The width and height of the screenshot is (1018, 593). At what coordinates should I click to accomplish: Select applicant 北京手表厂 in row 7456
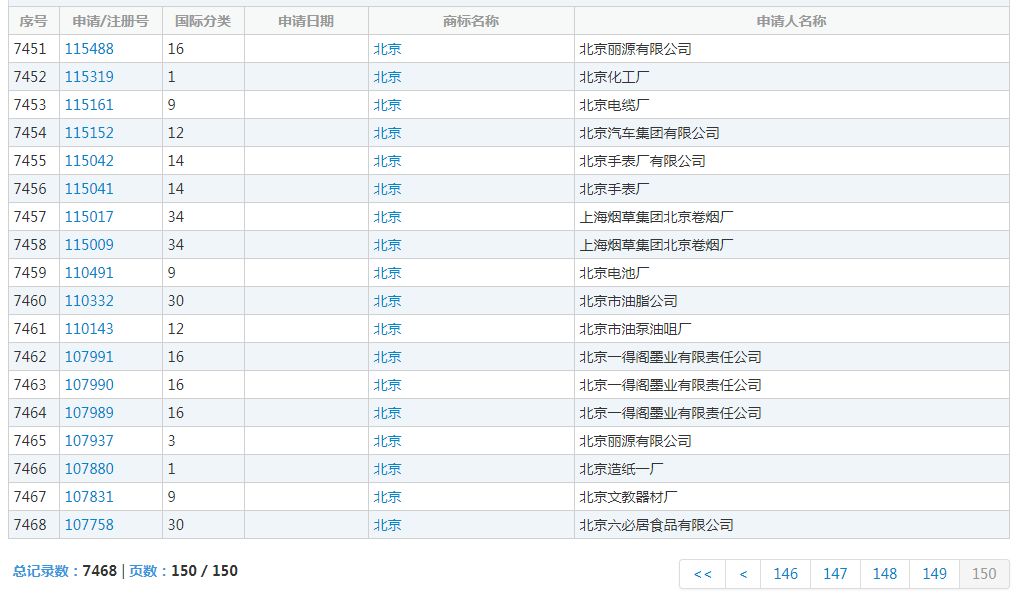[614, 188]
